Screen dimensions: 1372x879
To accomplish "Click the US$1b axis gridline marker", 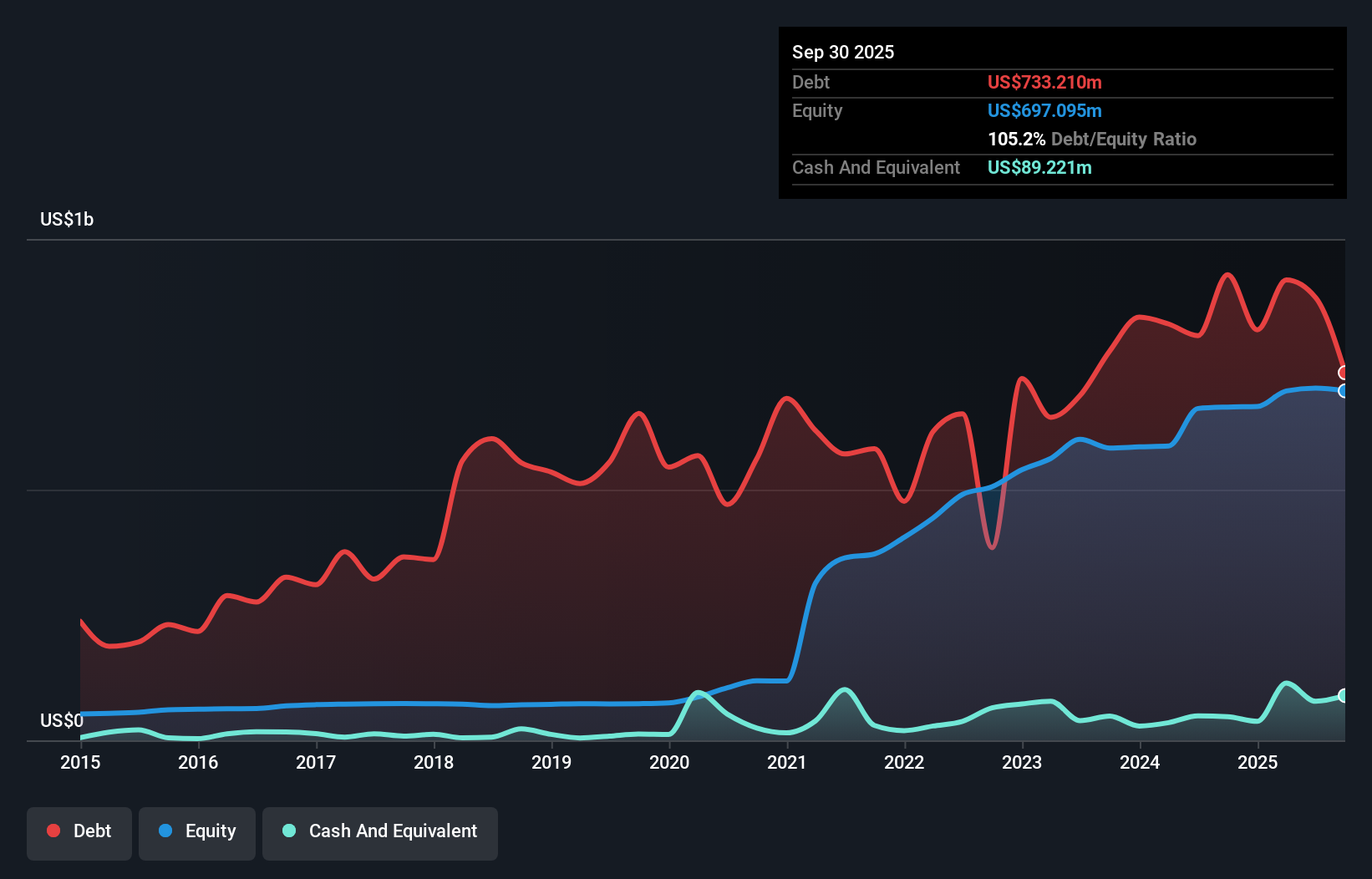I will point(68,219).
